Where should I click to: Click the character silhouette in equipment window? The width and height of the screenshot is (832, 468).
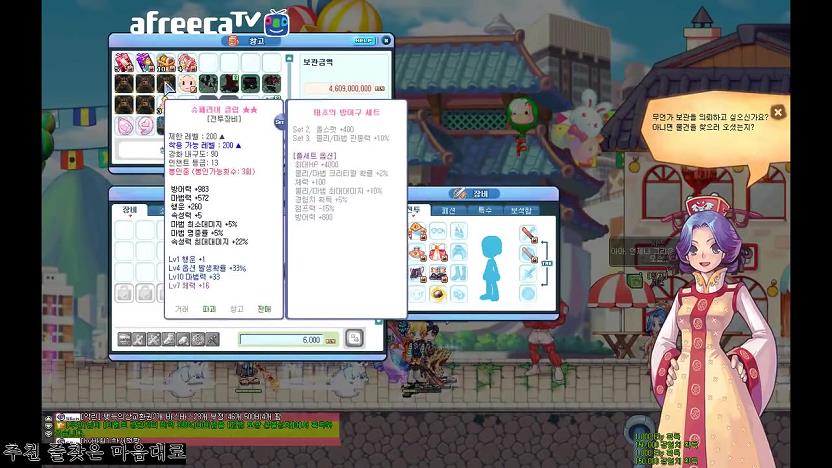pos(491,268)
